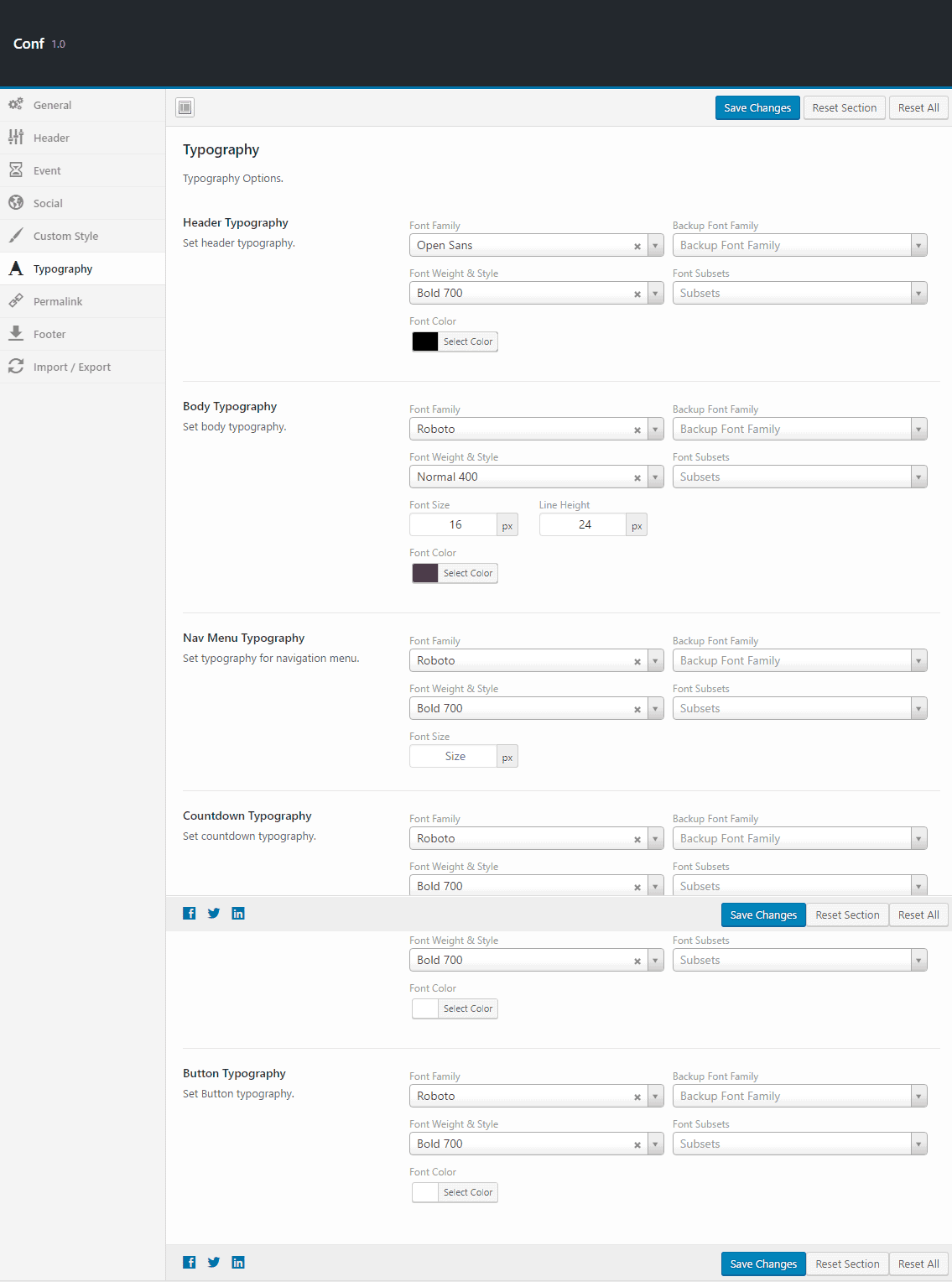Click the Permalink chain icon
The height and width of the screenshot is (1282, 952).
click(x=16, y=301)
